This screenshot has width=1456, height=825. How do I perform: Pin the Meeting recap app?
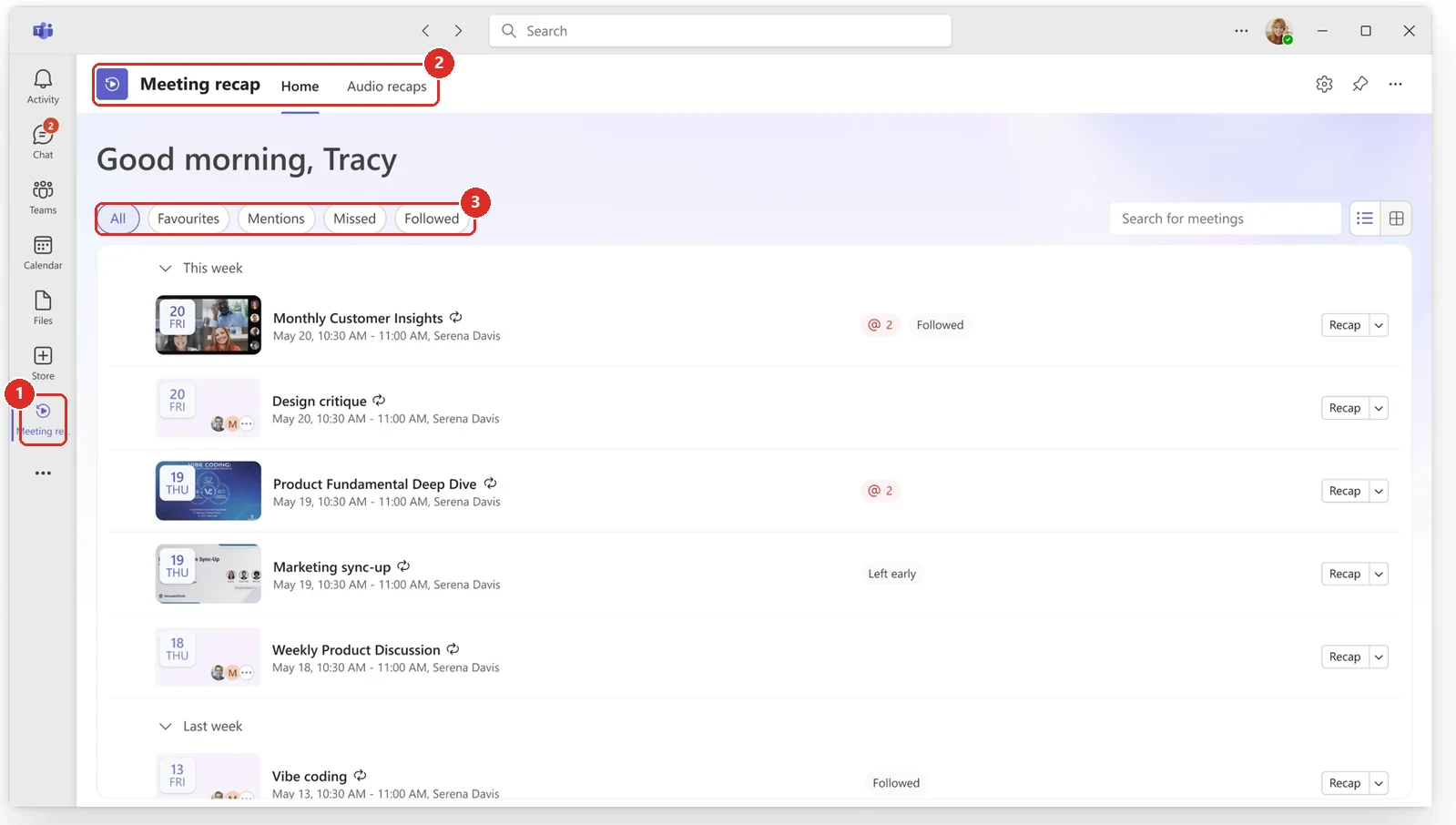coord(1359,84)
